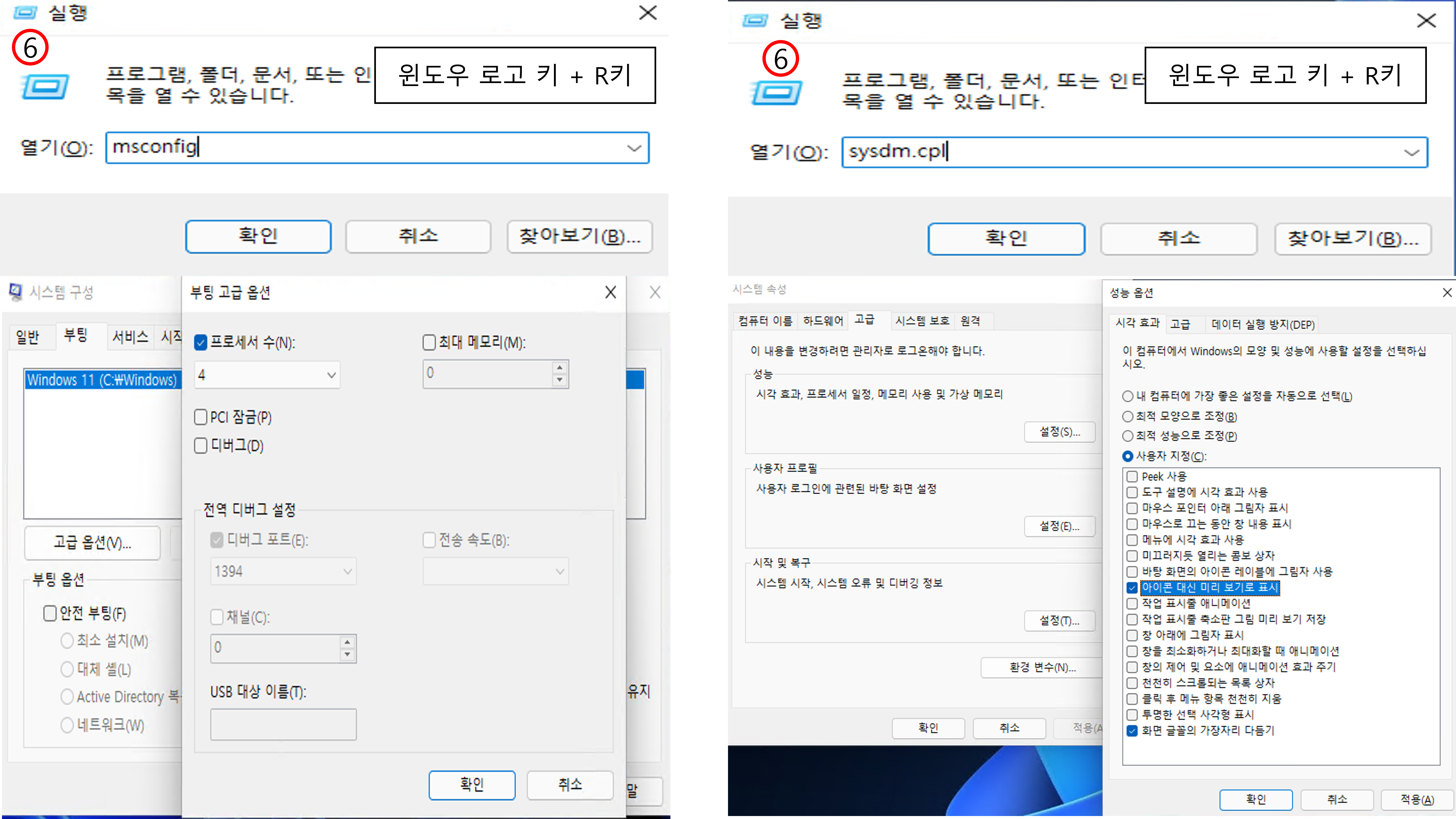
Task: Select 최적 성능으로 조정 radio button
Action: (x=1128, y=436)
